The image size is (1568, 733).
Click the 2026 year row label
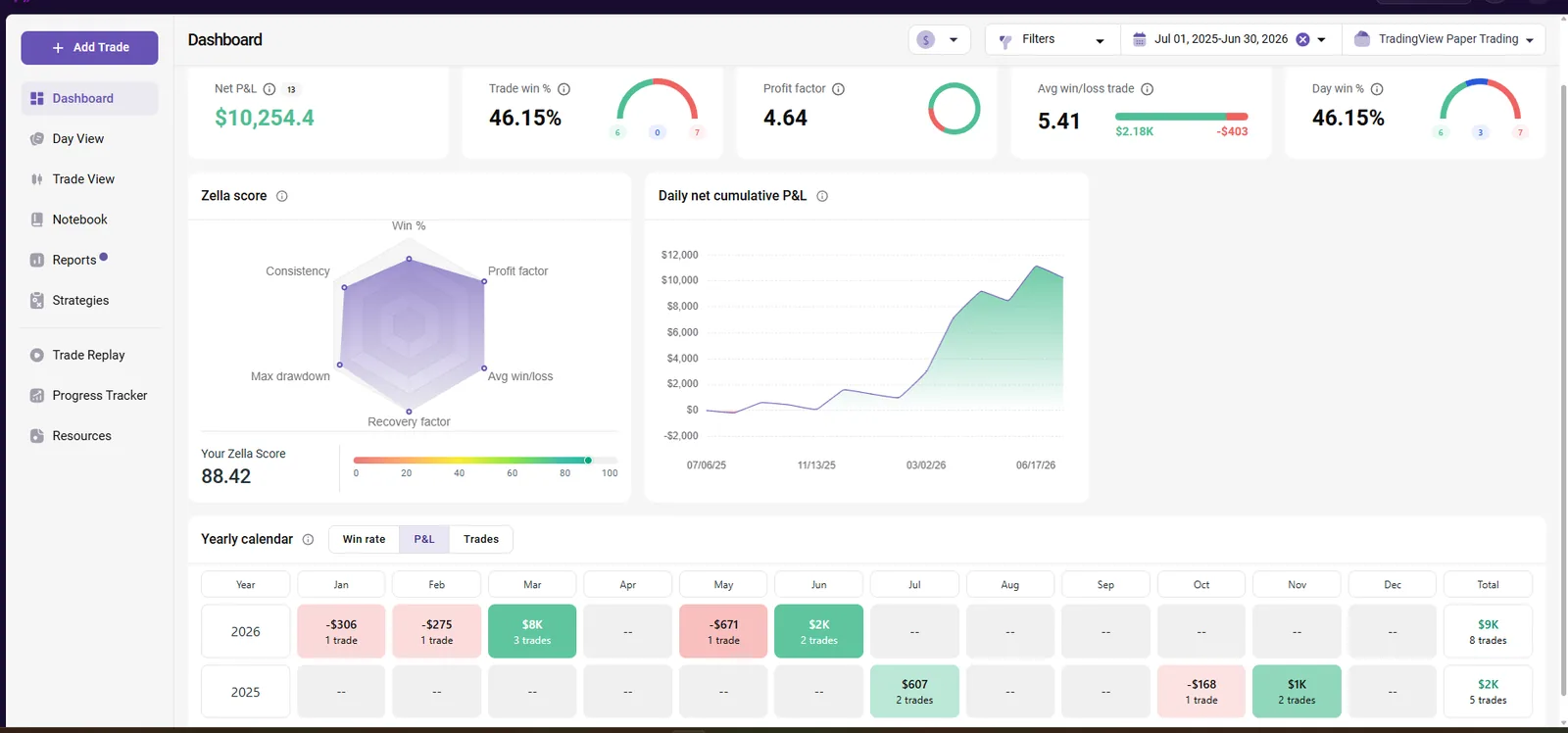click(x=246, y=631)
